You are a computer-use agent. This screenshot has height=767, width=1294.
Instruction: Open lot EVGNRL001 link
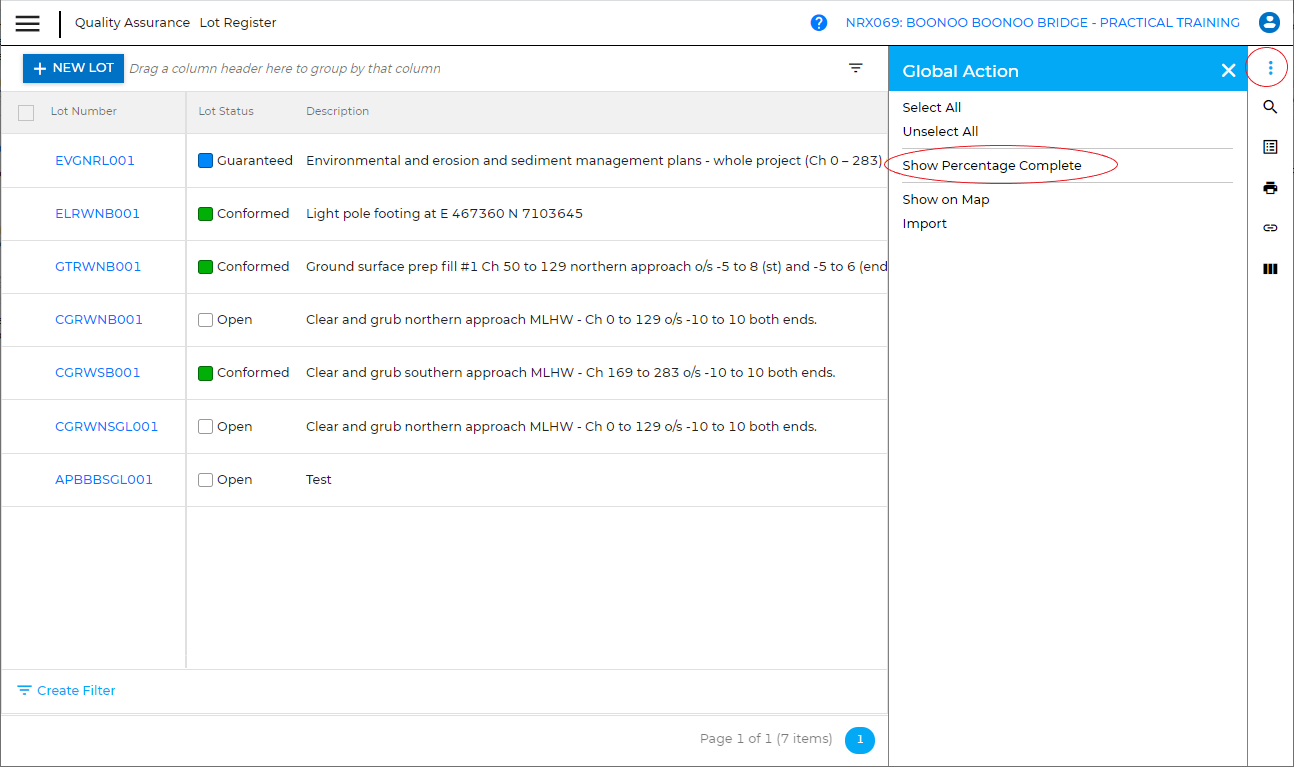pyautogui.click(x=95, y=161)
